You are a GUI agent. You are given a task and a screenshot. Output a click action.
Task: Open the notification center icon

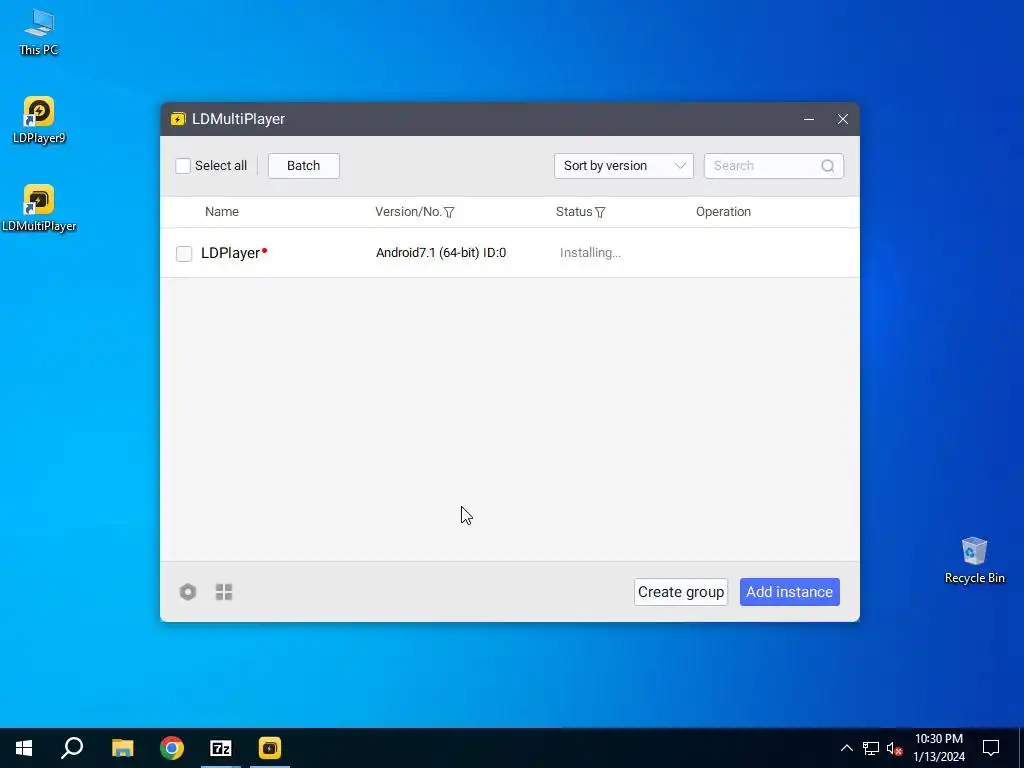pos(991,748)
